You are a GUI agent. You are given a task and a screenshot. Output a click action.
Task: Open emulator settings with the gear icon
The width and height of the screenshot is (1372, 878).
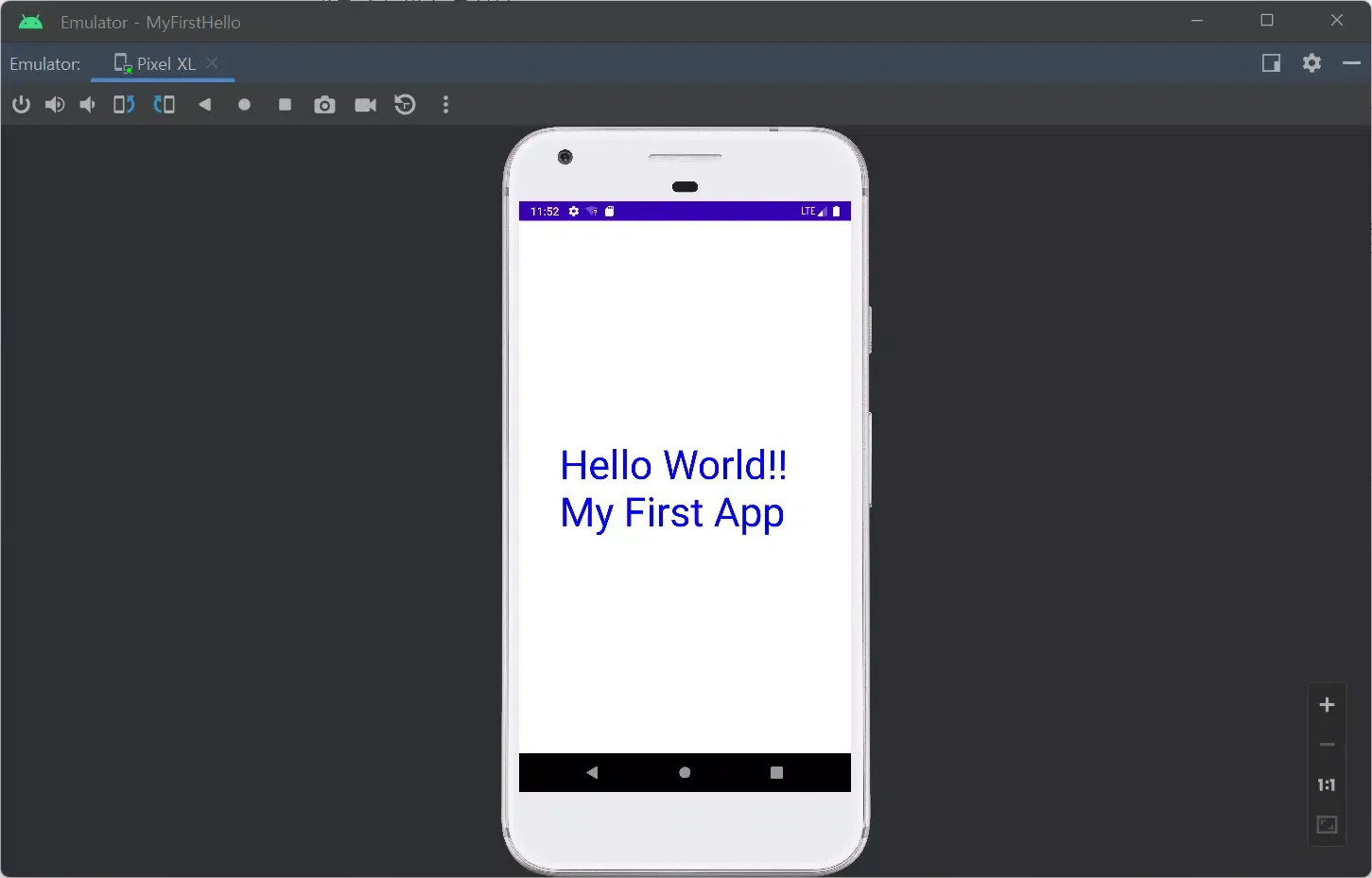point(1312,63)
